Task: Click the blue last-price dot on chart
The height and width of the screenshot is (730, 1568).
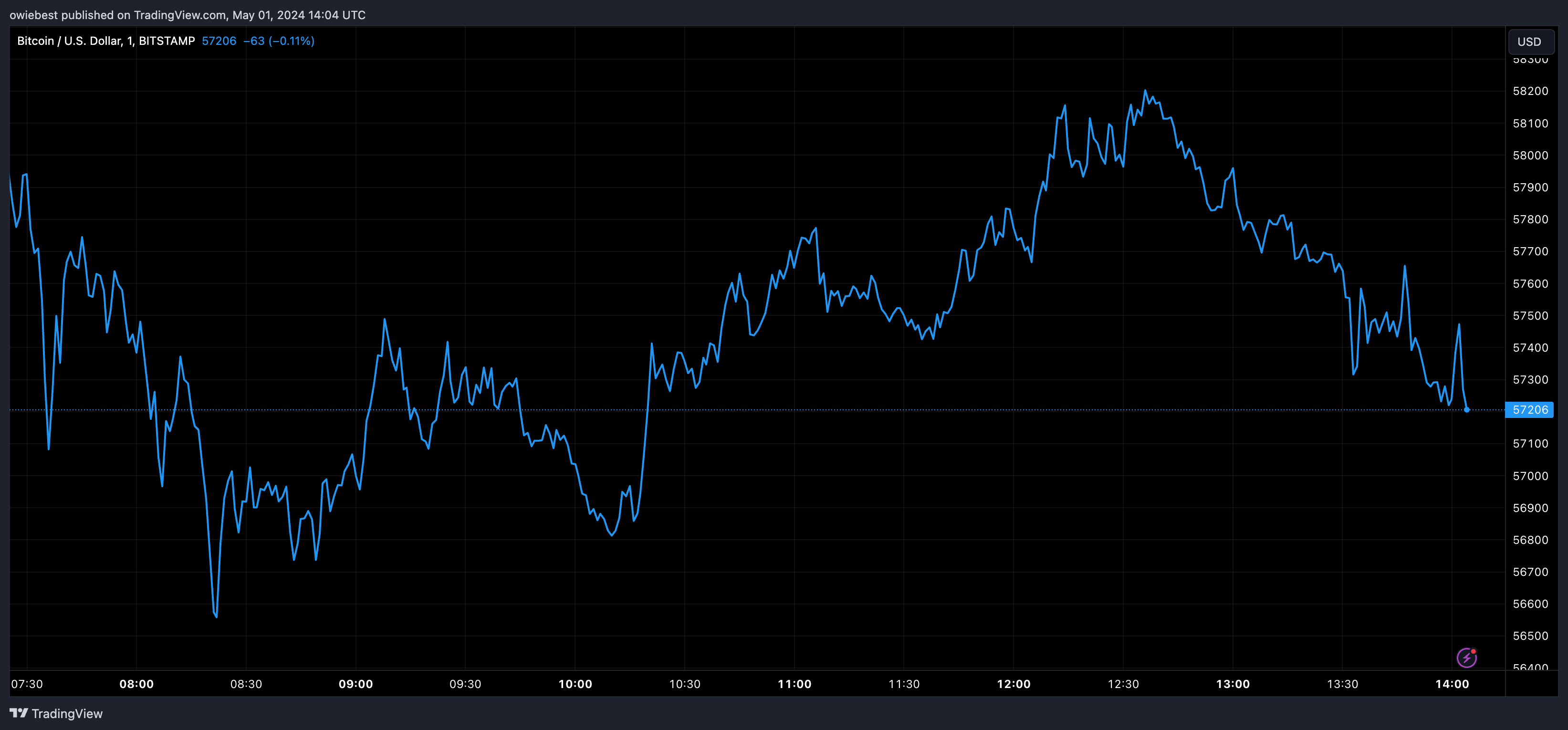Action: click(1466, 410)
